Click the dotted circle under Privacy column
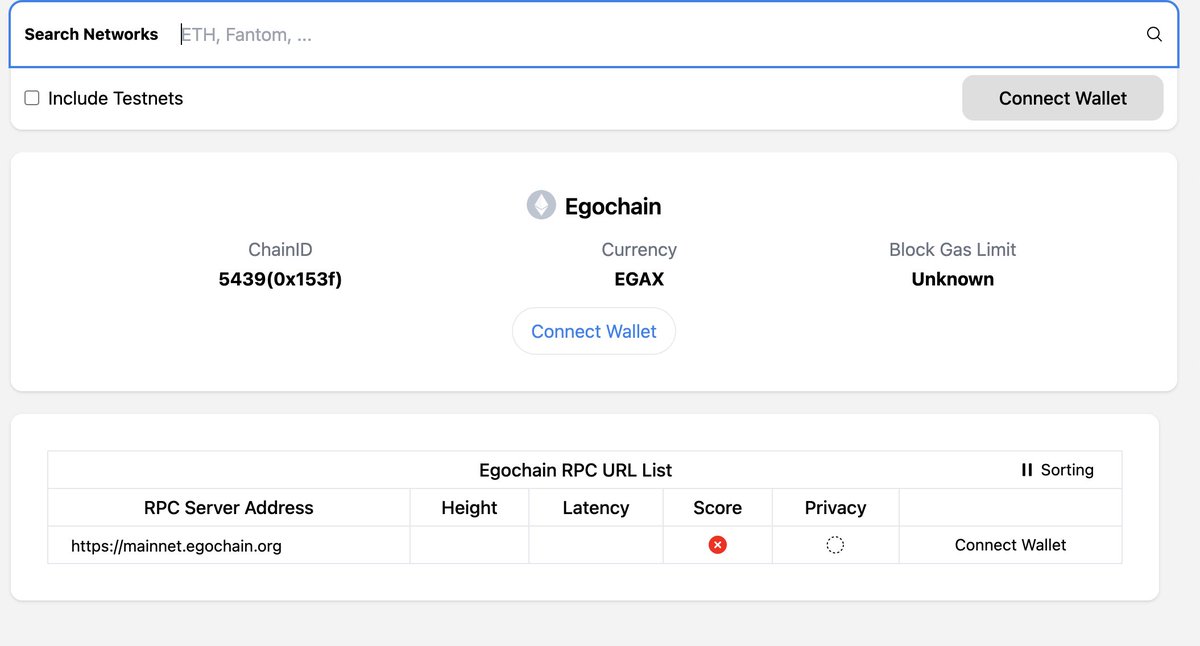 coord(835,545)
